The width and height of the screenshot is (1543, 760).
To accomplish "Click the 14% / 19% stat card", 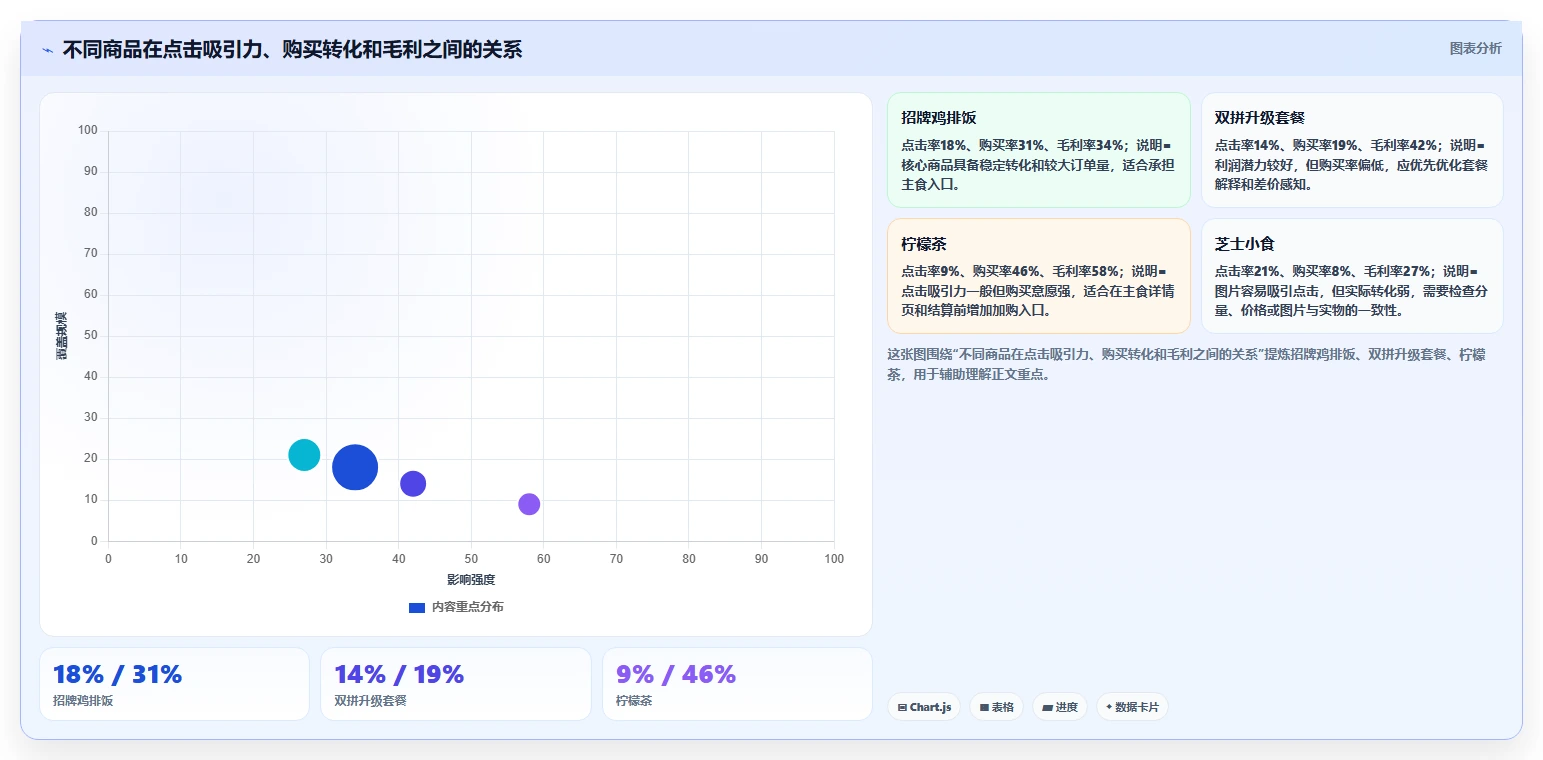I will pyautogui.click(x=456, y=684).
